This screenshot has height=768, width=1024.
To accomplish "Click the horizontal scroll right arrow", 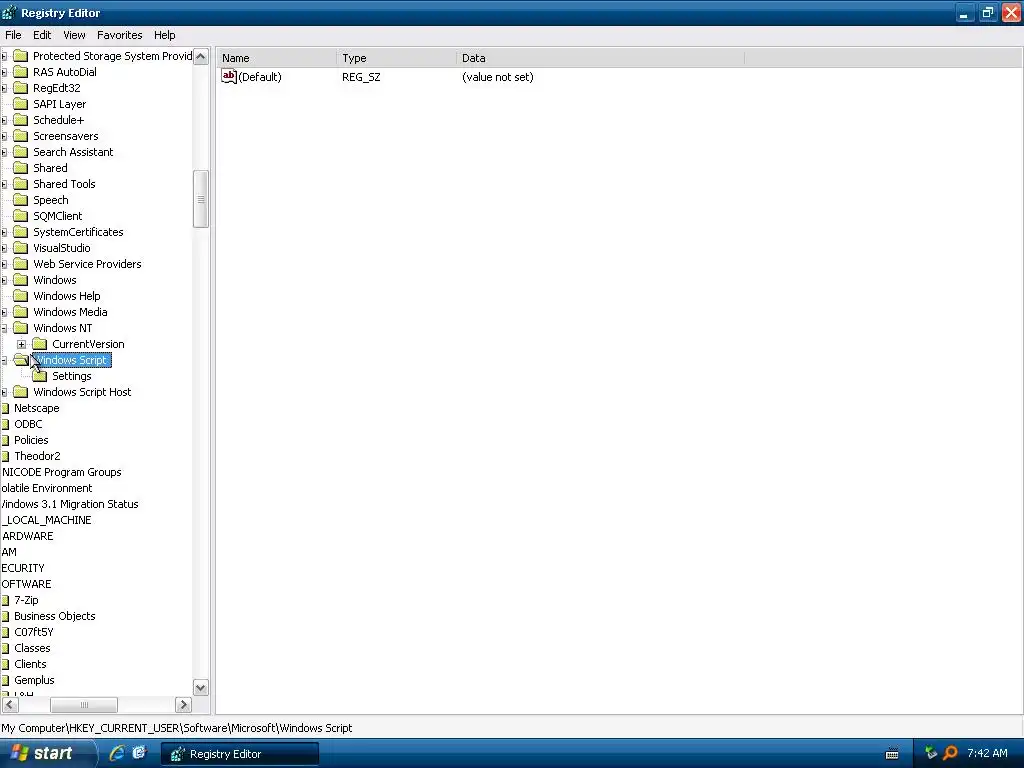I will point(184,705).
